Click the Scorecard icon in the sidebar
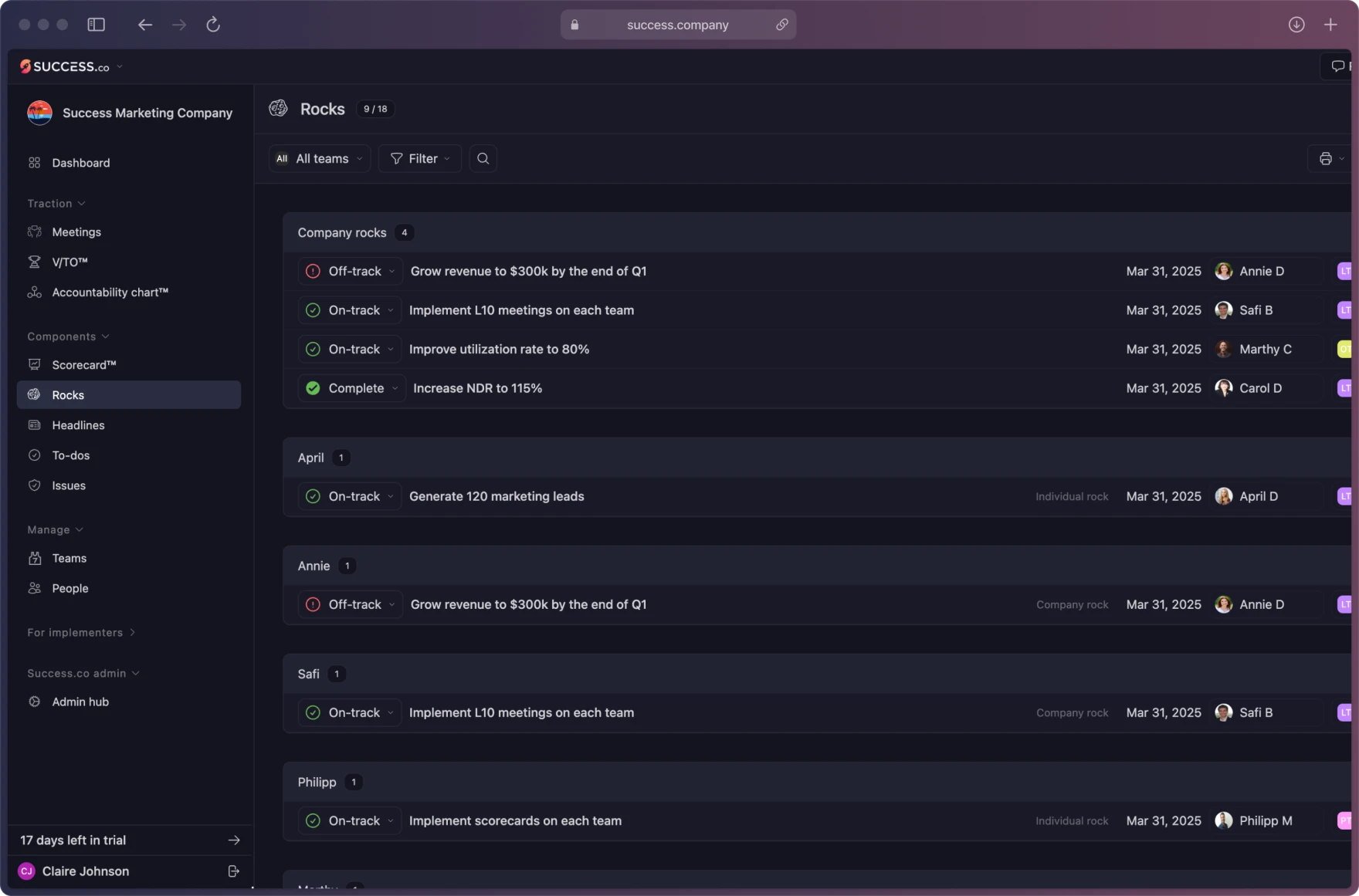The image size is (1359, 896). pos(35,365)
